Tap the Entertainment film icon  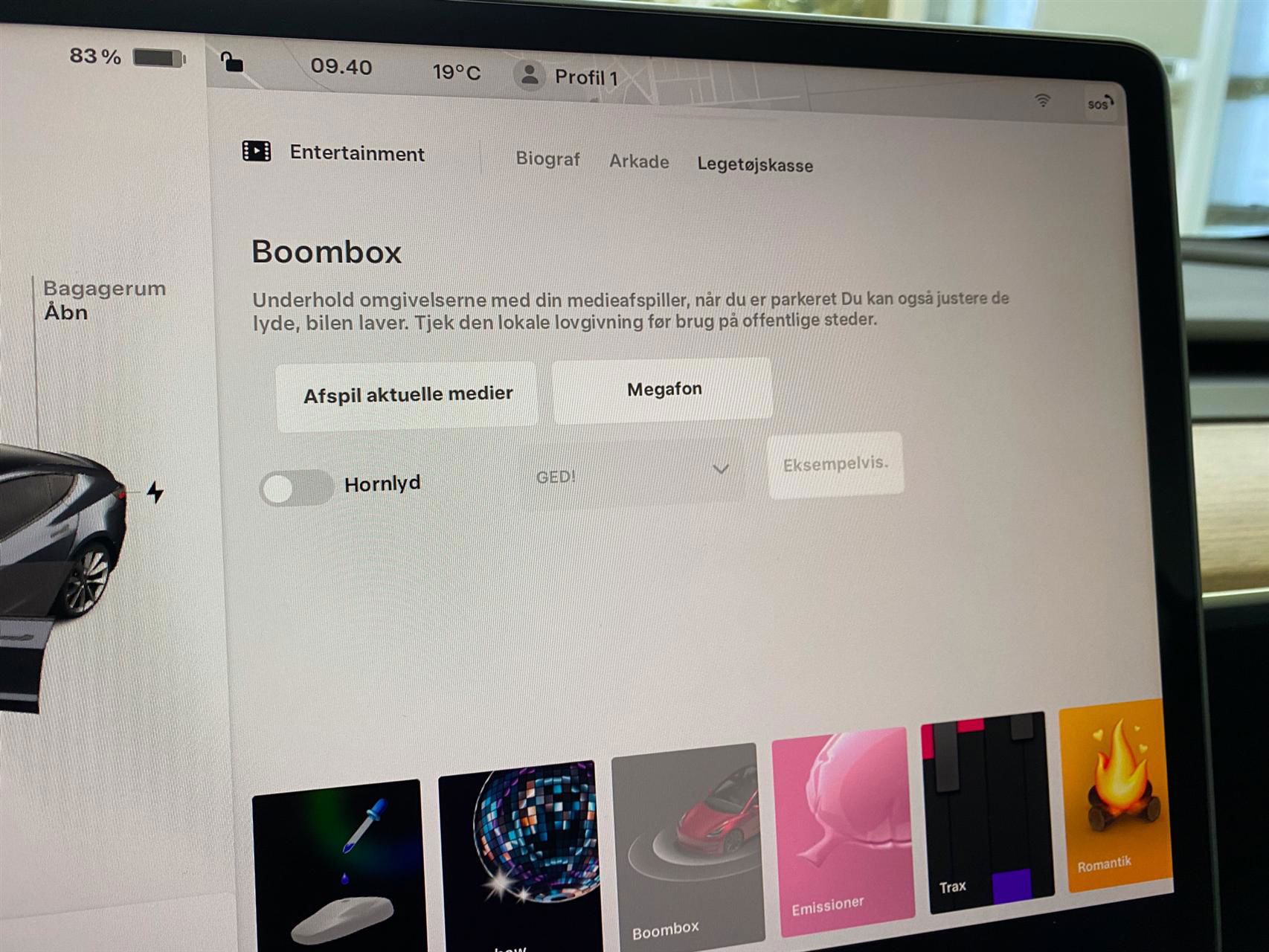257,151
